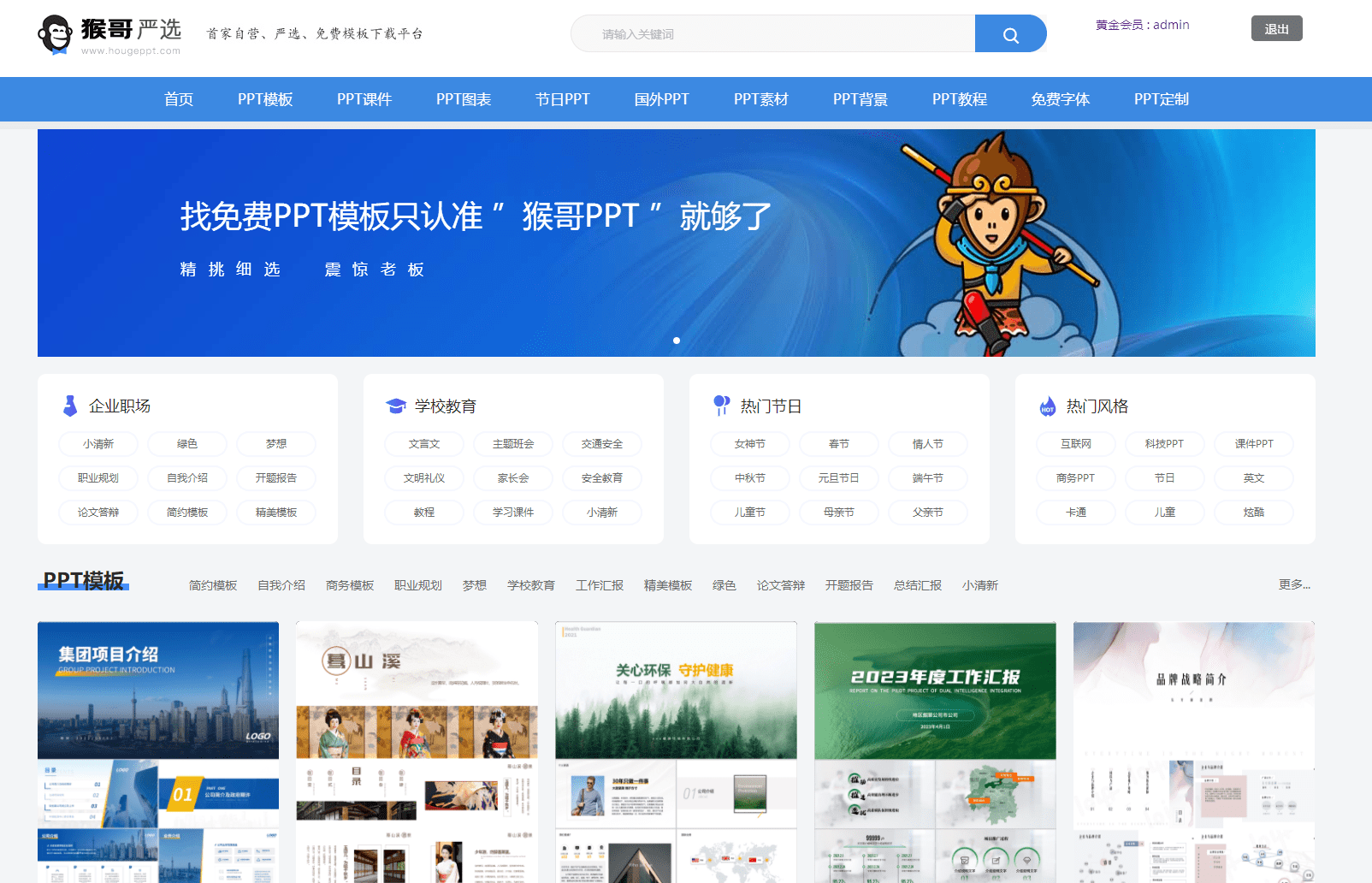This screenshot has height=883, width=1372.
Task: Open the PPT素材 nav menu item
Action: pos(761,99)
